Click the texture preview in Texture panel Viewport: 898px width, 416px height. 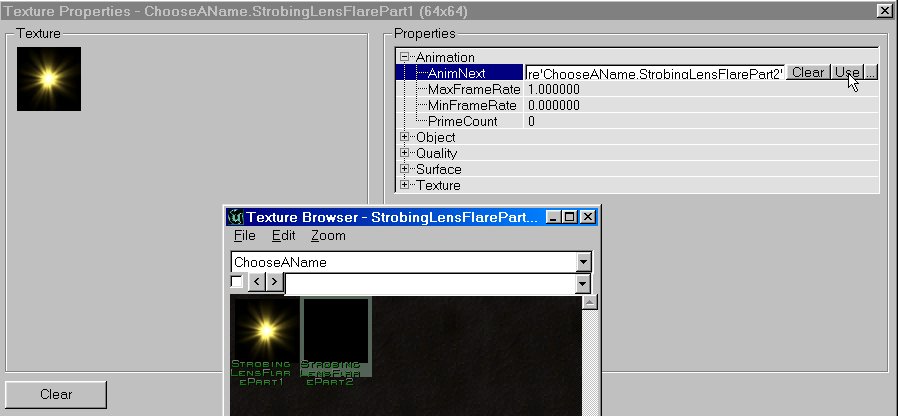49,79
